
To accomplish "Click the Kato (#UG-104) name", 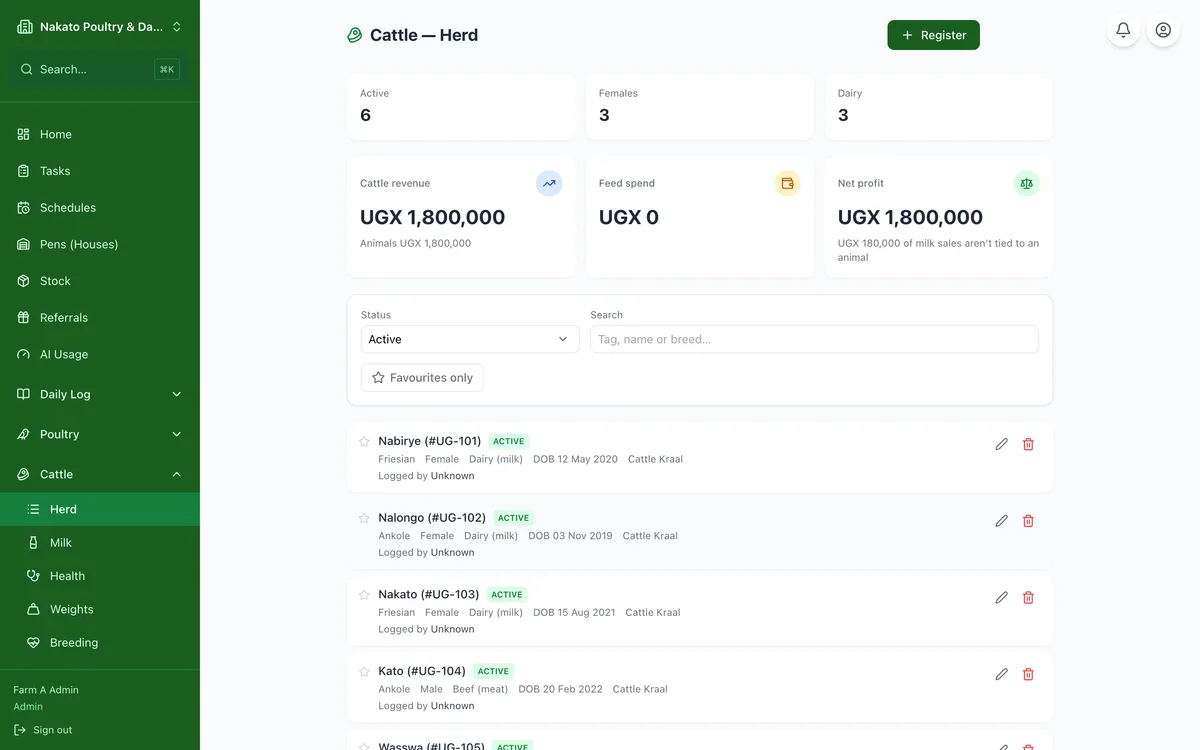I will click(422, 671).
